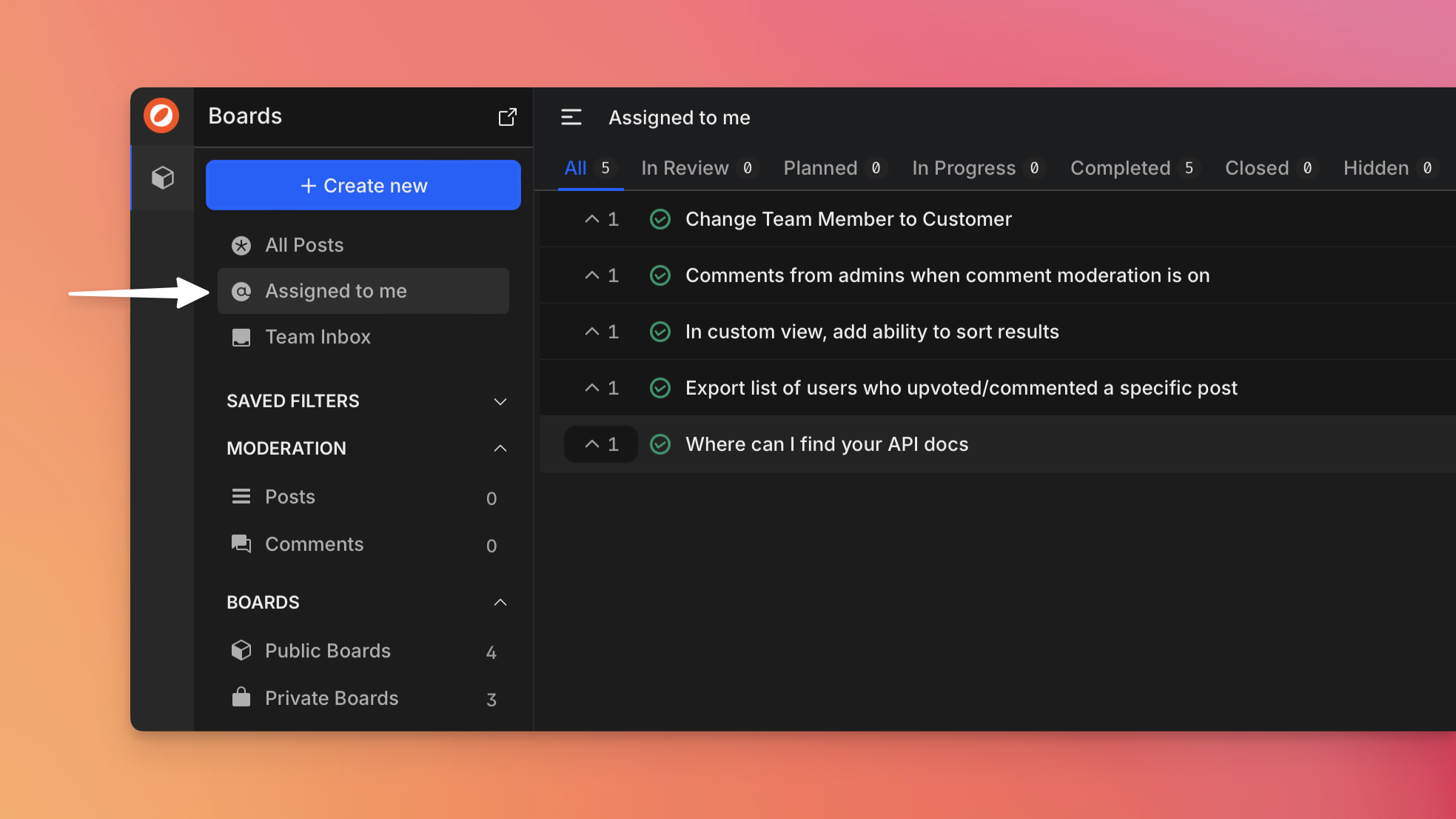Click the All Posts asterisk icon
Viewport: 1456px width, 819px height.
click(241, 245)
